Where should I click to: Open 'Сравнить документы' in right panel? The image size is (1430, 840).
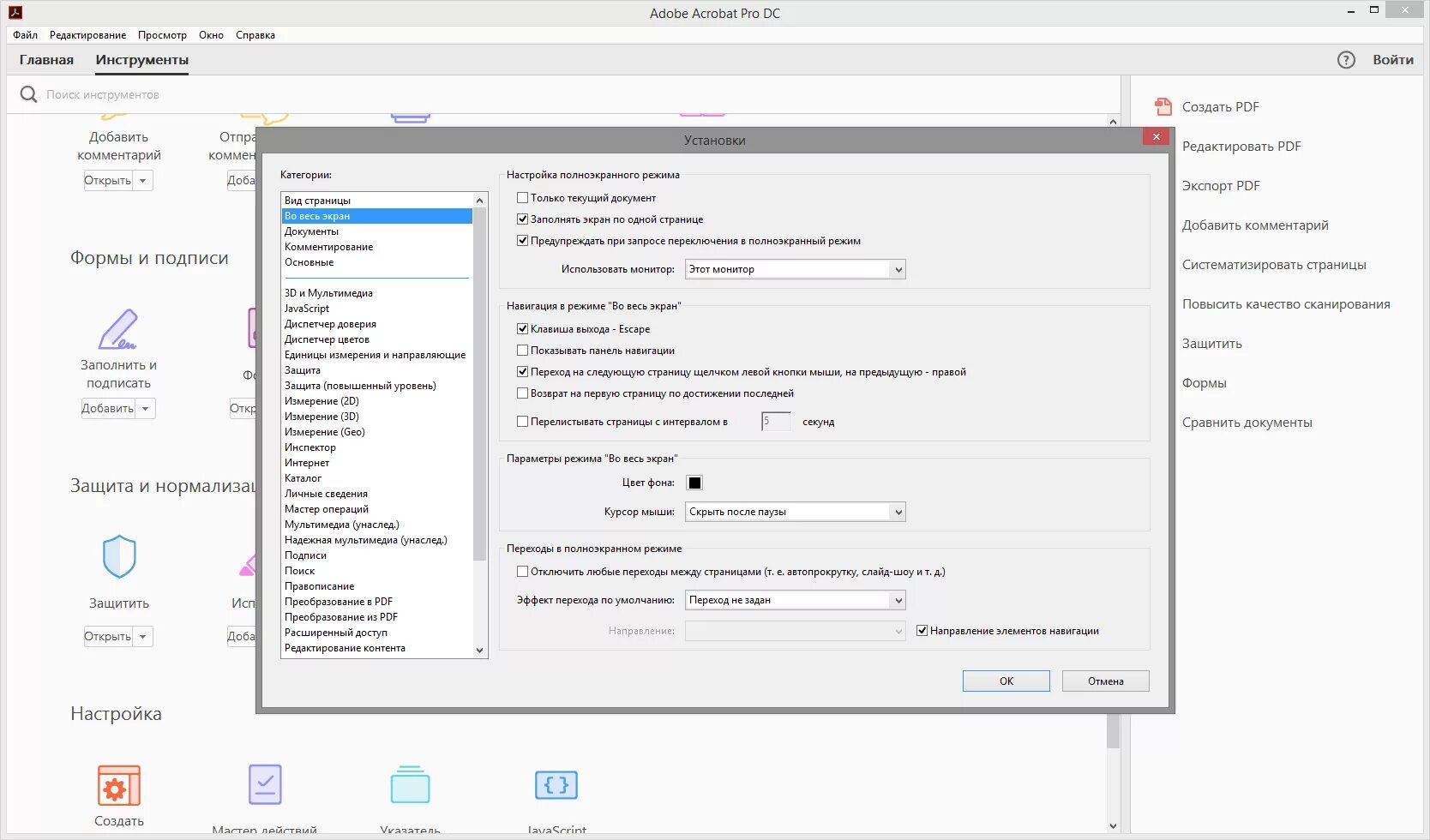pos(1247,423)
